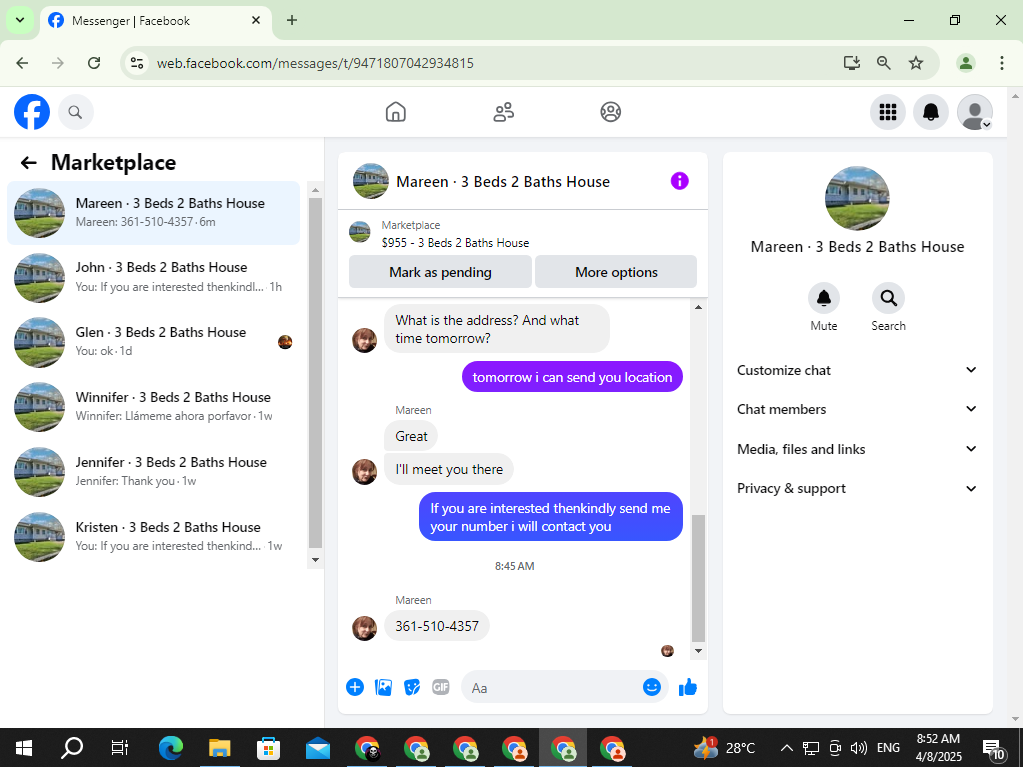Open John's 3 Beds 2 Baths conversation
The image size is (1023, 767).
(x=153, y=277)
